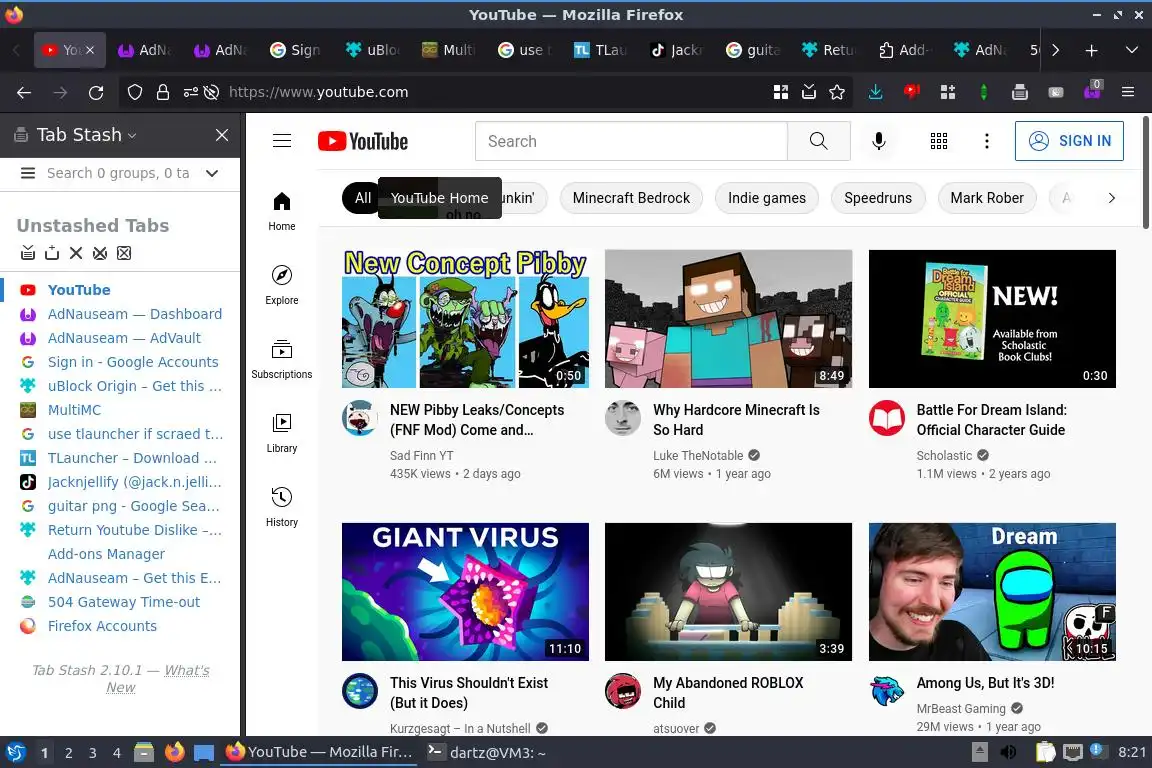
Task: Close the Tab Stash sidebar
Action: [222, 135]
